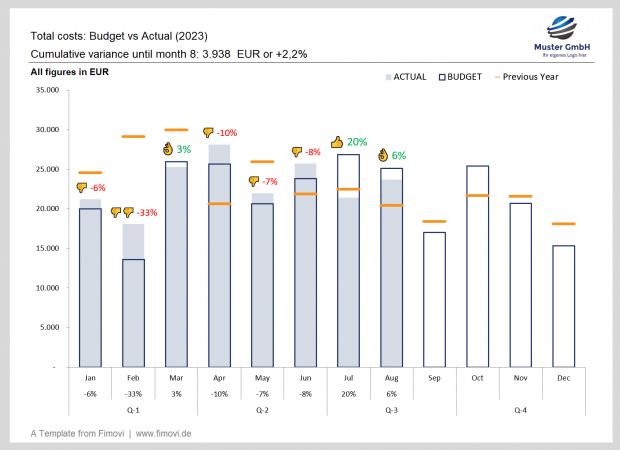Click the thumbs-up icon next to 20%
The height and width of the screenshot is (450, 620).
pyautogui.click(x=337, y=142)
